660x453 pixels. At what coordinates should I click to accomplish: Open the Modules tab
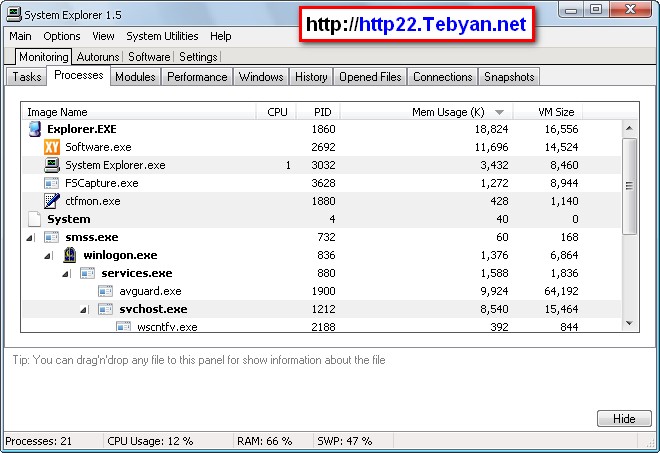point(135,77)
